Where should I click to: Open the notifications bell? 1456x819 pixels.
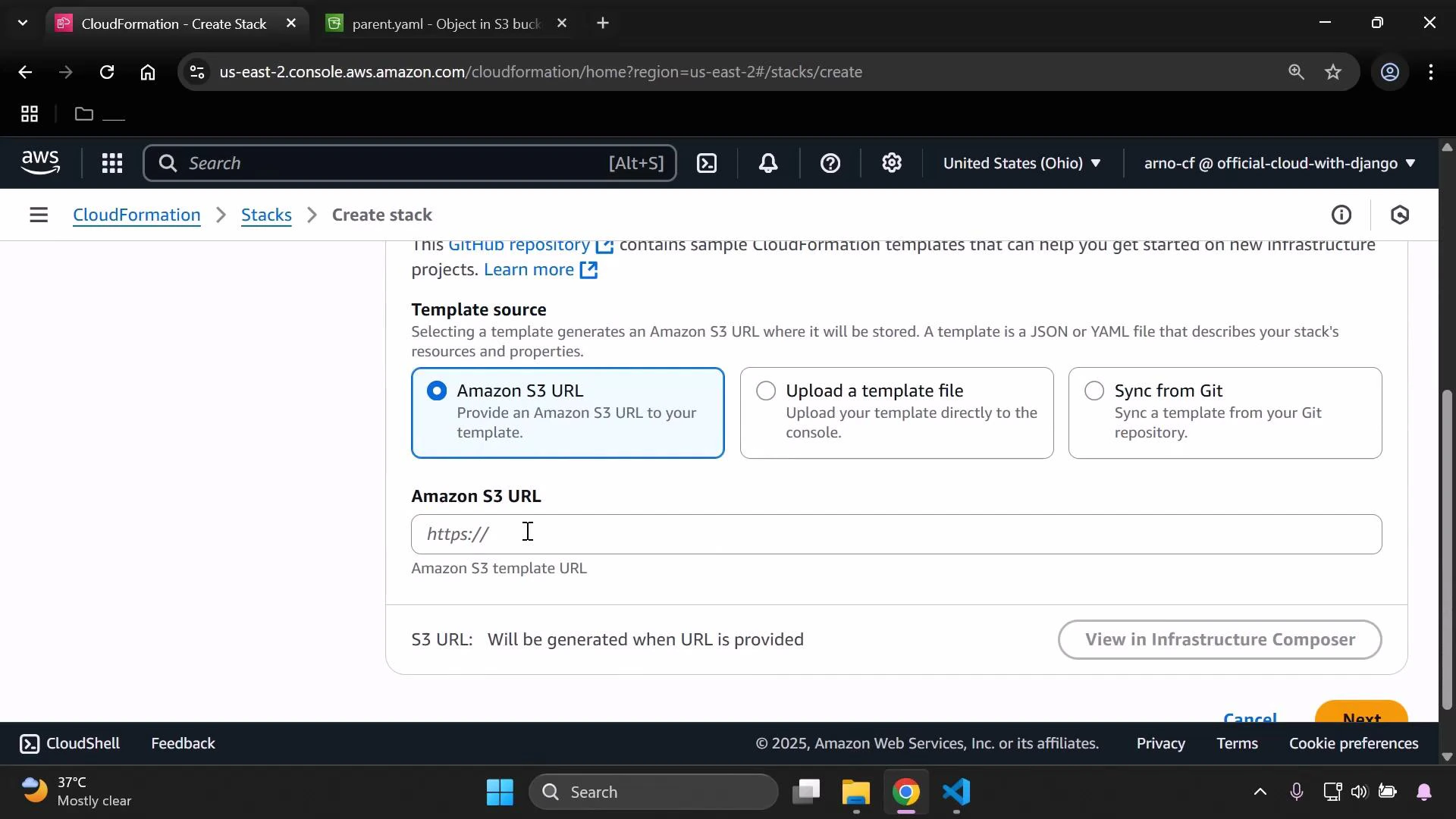coord(768,163)
